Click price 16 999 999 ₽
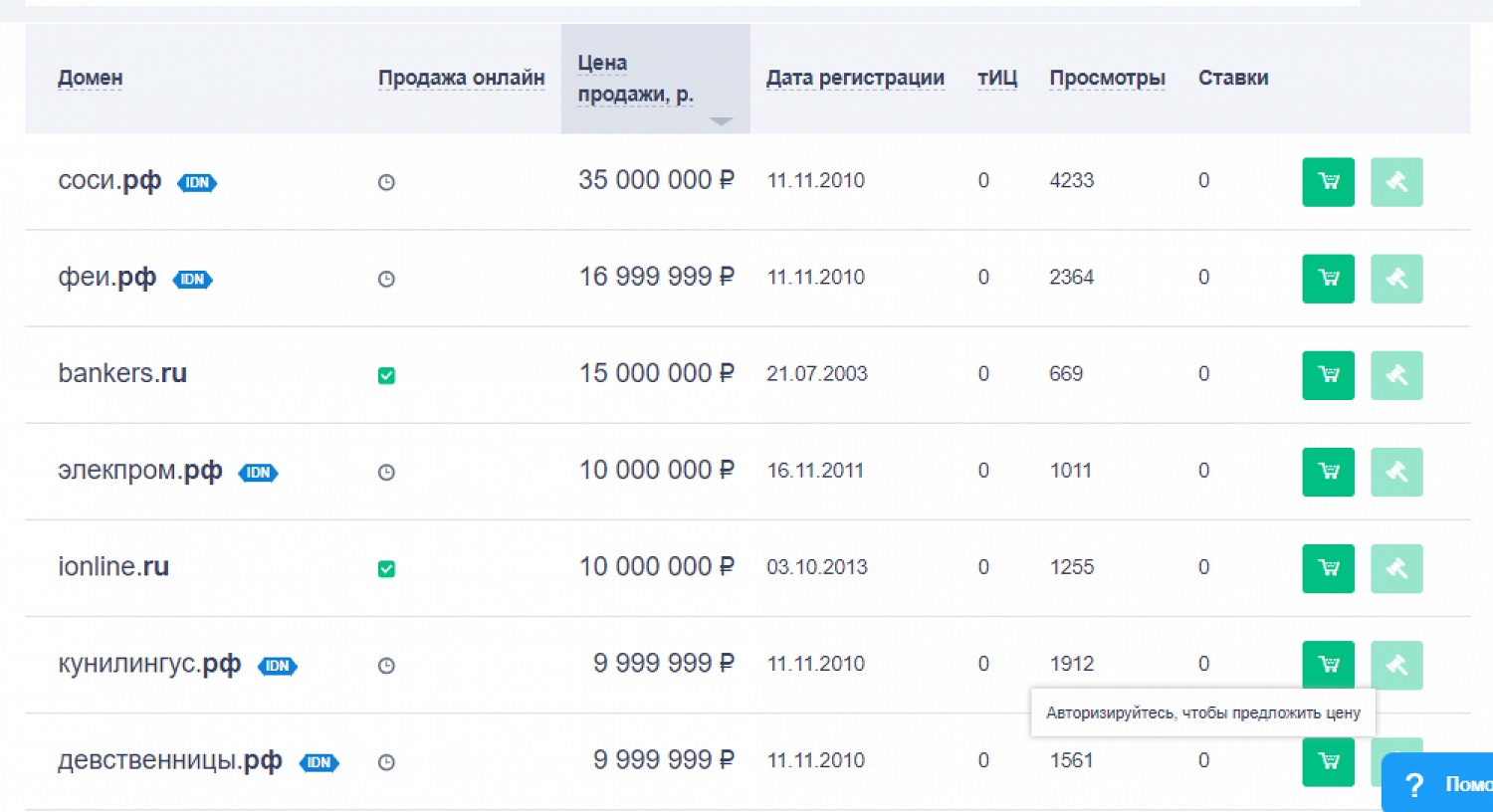Image resolution: width=1493 pixels, height=812 pixels. pos(656,277)
